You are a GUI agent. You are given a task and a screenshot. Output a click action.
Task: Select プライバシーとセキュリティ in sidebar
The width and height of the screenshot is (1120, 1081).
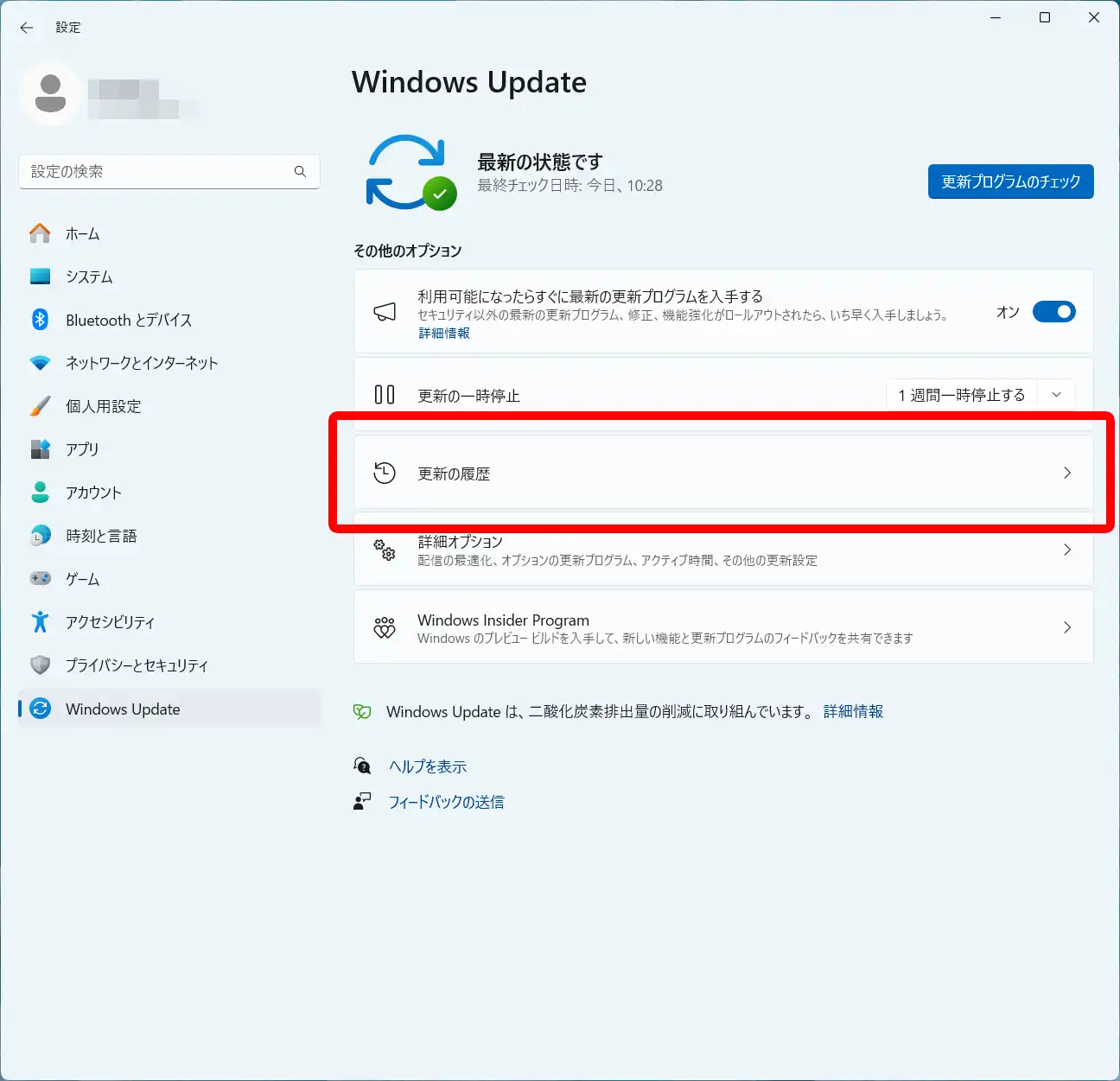tap(169, 665)
